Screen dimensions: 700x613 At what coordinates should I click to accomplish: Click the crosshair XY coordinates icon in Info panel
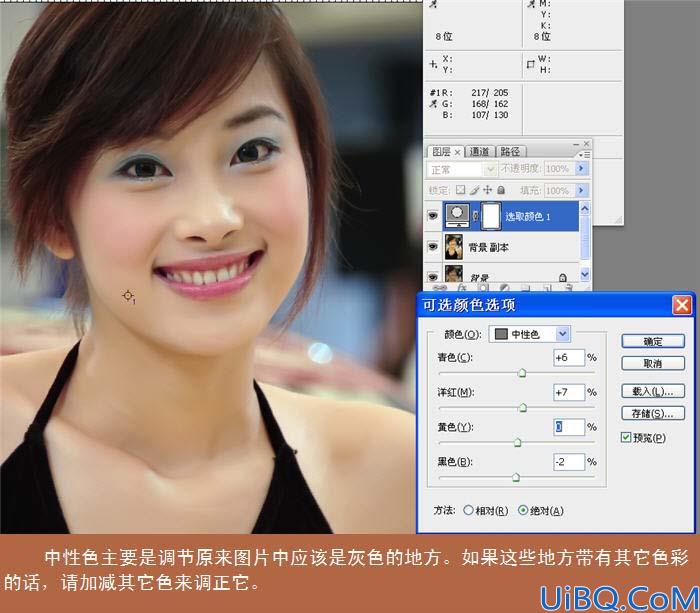point(433,64)
